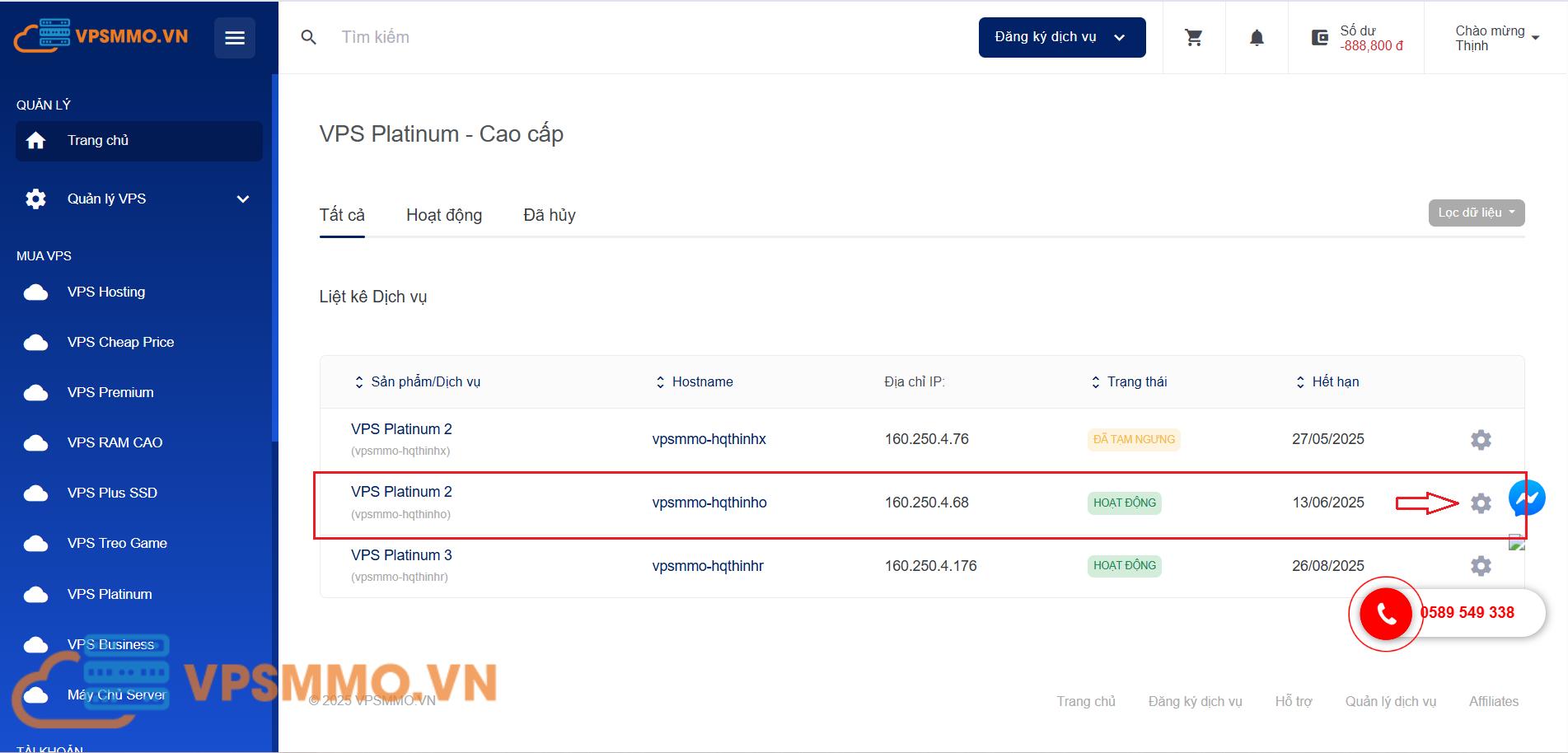Open the notifications bell icon
1568x753 pixels.
pos(1257,37)
